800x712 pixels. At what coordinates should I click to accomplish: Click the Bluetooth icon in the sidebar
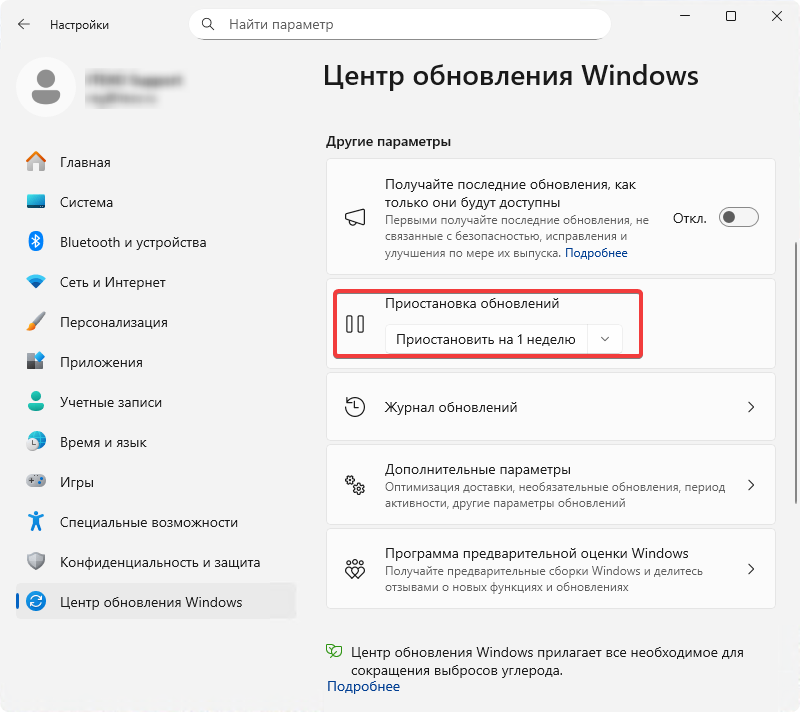pyautogui.click(x=34, y=242)
